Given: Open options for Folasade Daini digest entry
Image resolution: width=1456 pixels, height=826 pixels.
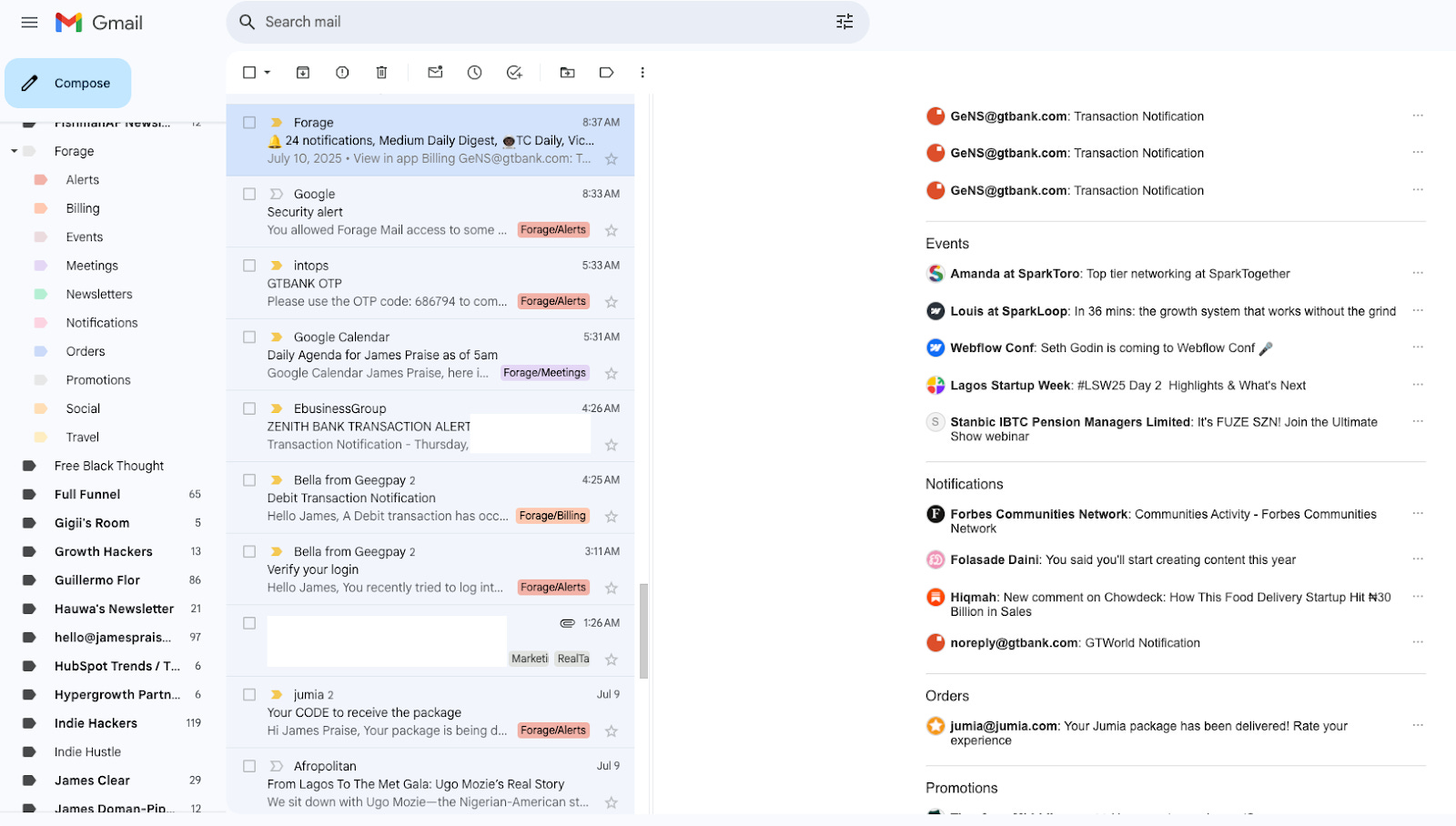Looking at the screenshot, I should coord(1418,559).
